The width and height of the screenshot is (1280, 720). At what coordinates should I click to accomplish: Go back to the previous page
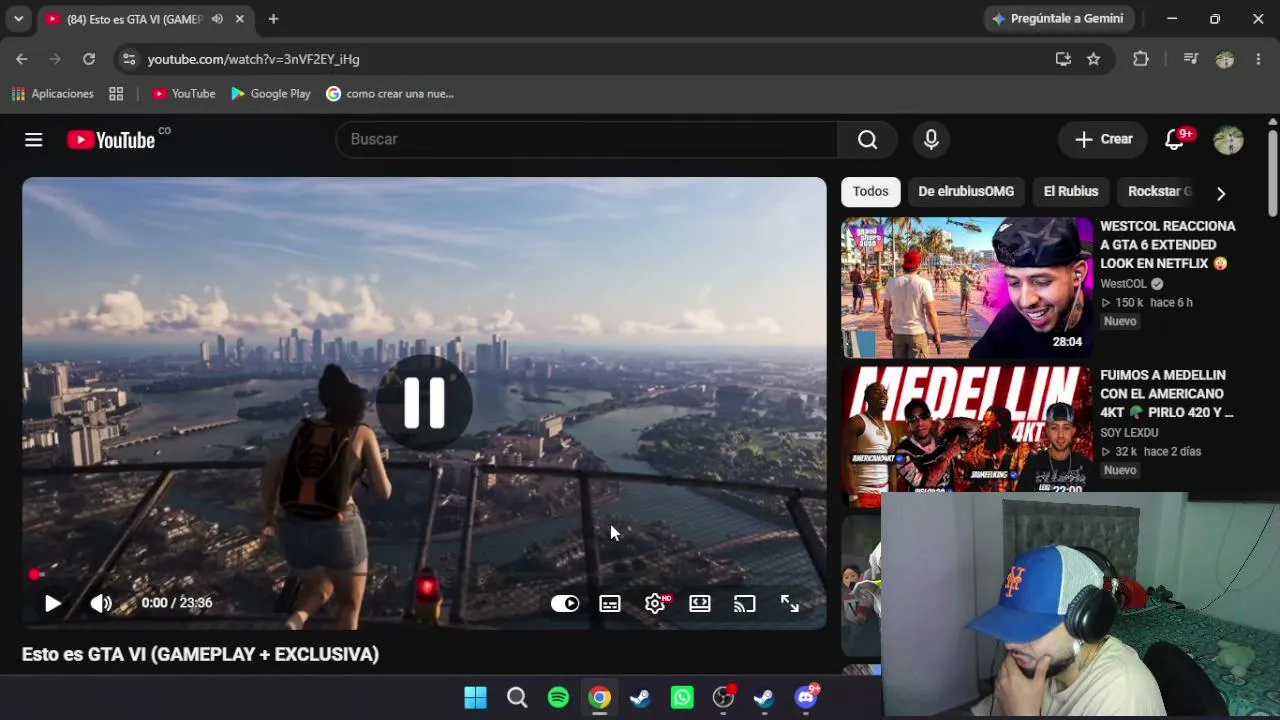click(22, 59)
